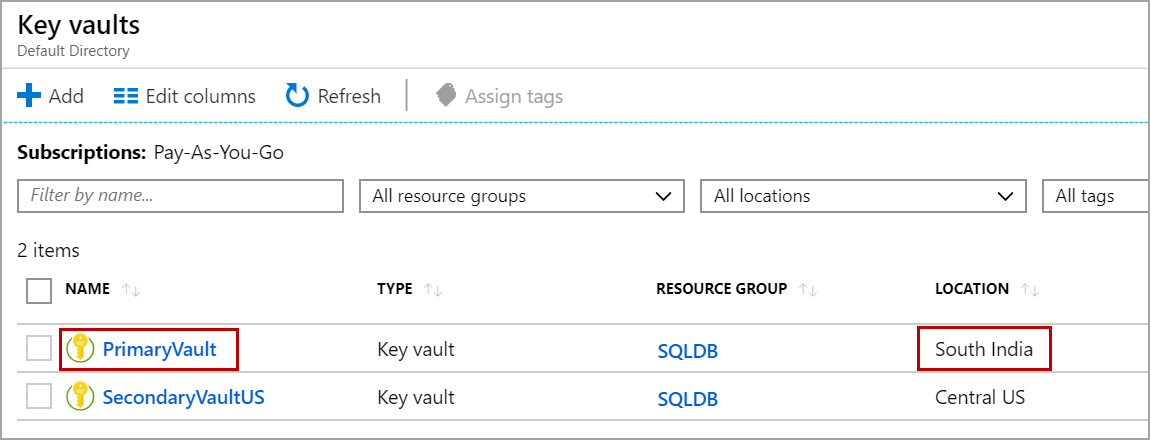Click the PrimaryVault key icon
This screenshot has width=1150, height=440.
coord(80,349)
